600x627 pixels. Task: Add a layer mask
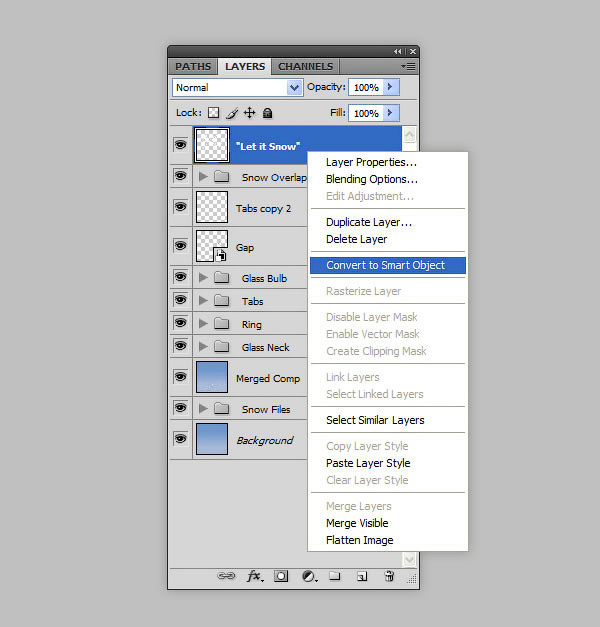point(281,576)
